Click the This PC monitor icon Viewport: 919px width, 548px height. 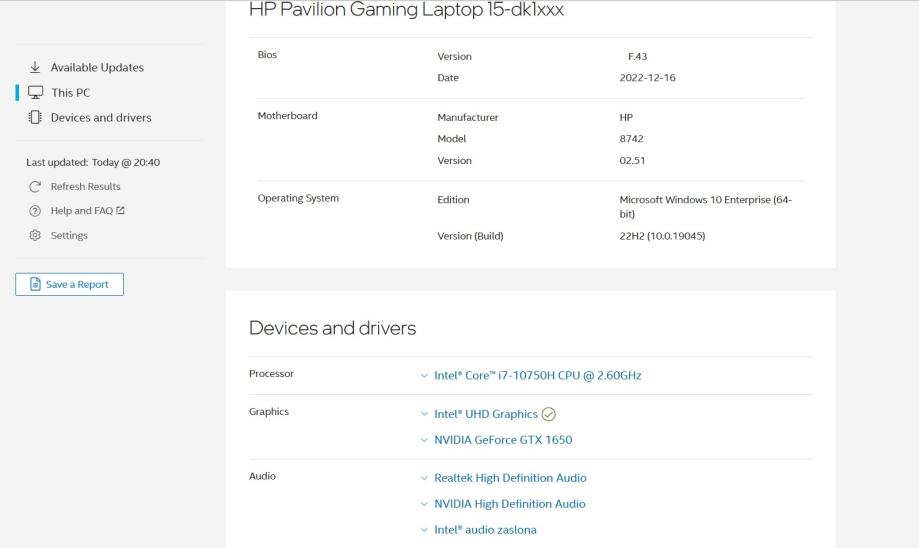[36, 93]
